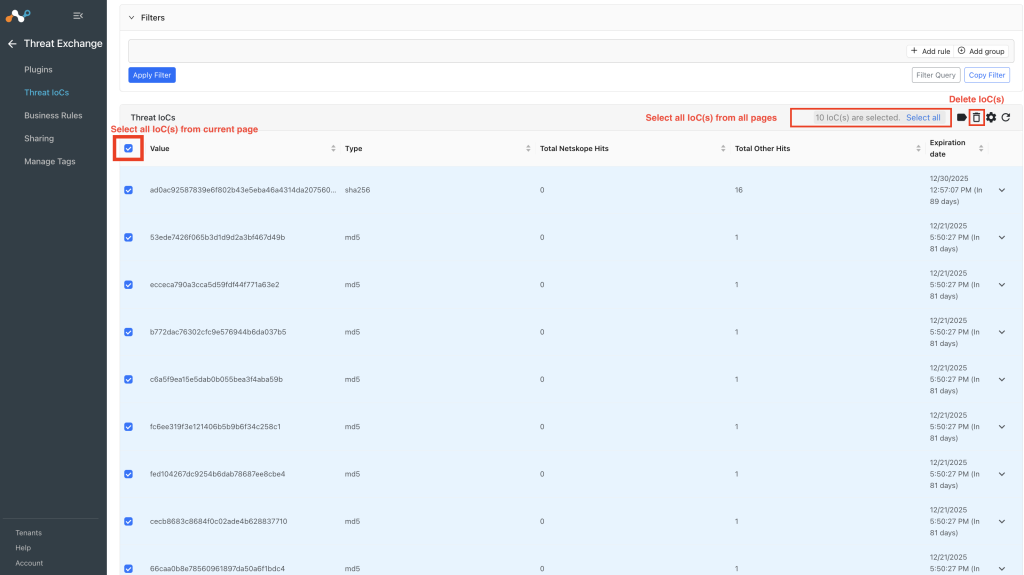This screenshot has width=1024, height=575.
Task: Open Account in sidebar footer
Action: coord(29,563)
